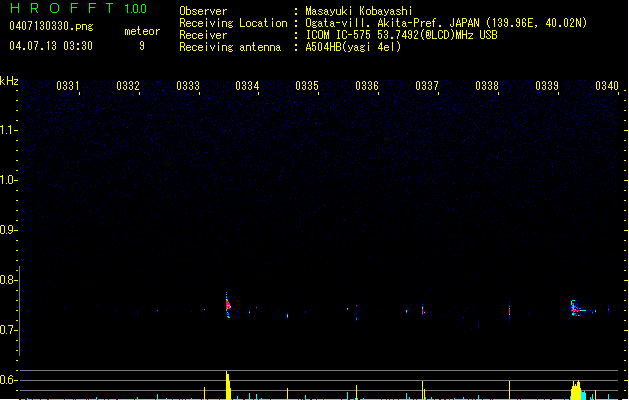The width and height of the screenshot is (629, 400).
Task: Click the 1.0 kHz axis tick
Action: (x=8, y=180)
